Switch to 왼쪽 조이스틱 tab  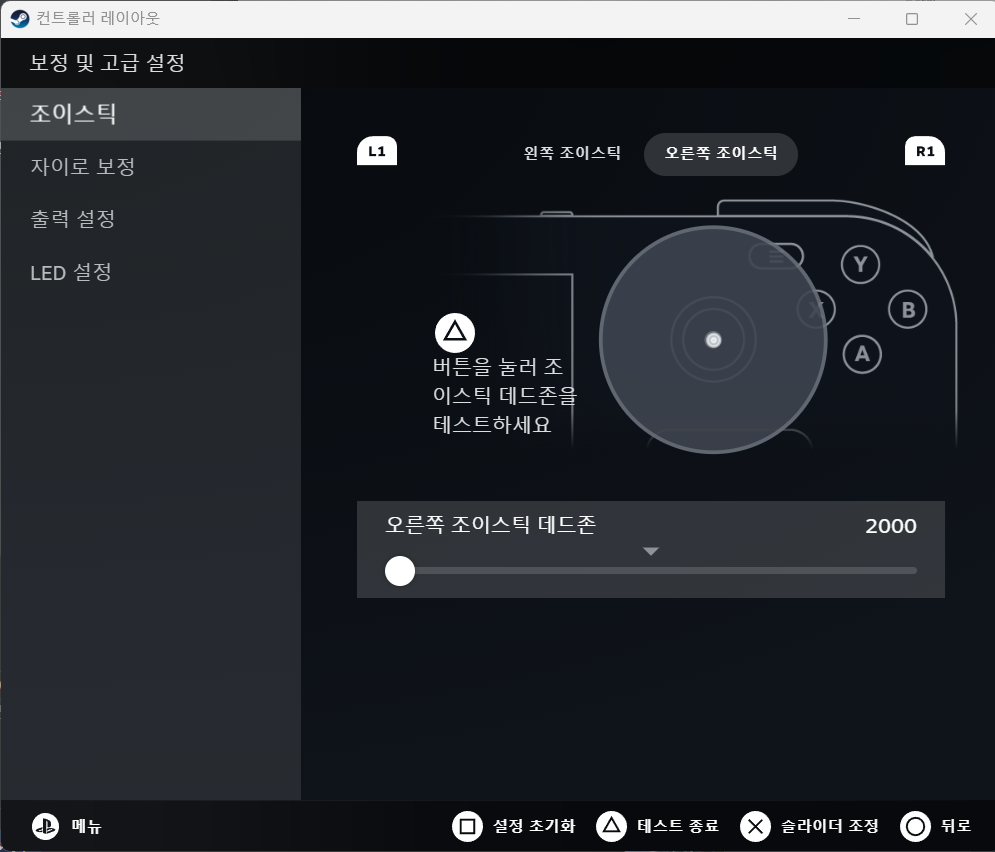tap(572, 154)
